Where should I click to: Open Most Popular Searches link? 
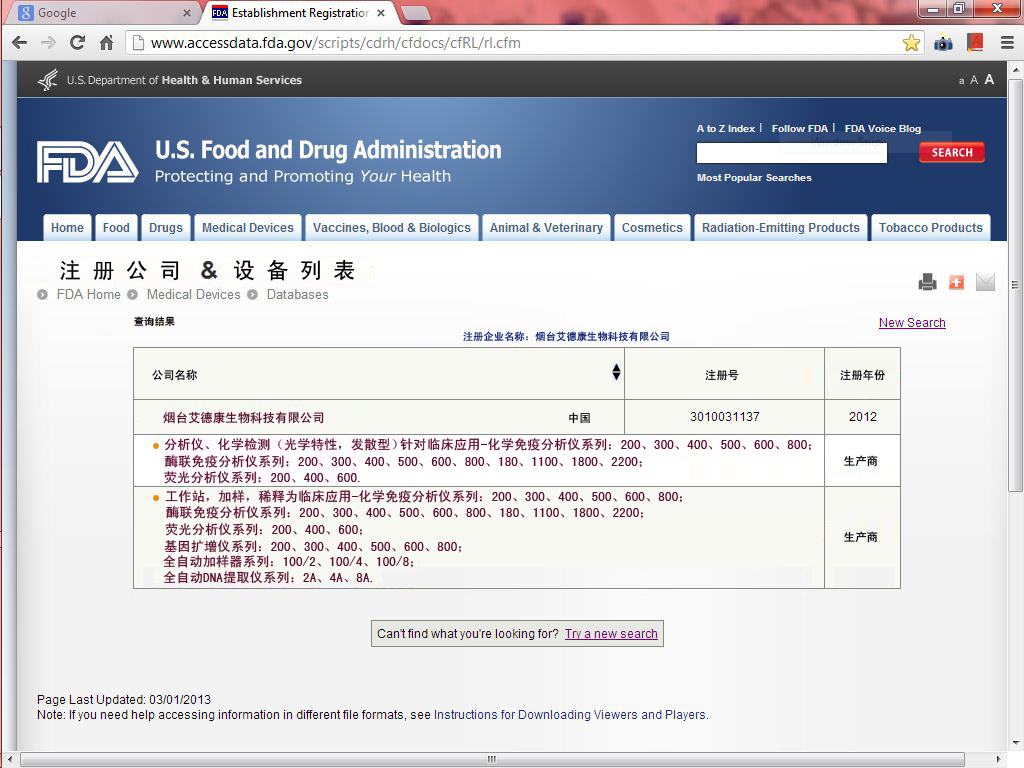pyautogui.click(x=754, y=178)
